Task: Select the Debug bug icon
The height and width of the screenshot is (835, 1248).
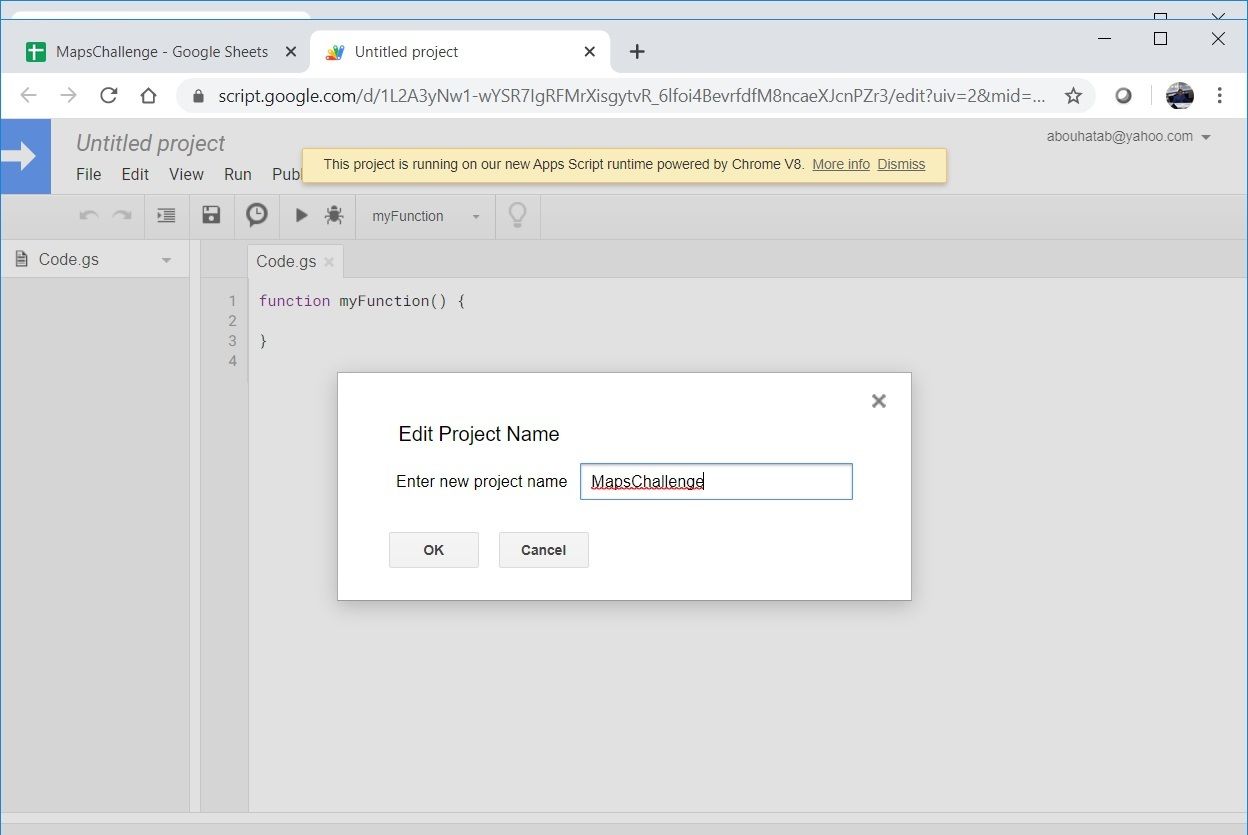Action: [x=334, y=215]
